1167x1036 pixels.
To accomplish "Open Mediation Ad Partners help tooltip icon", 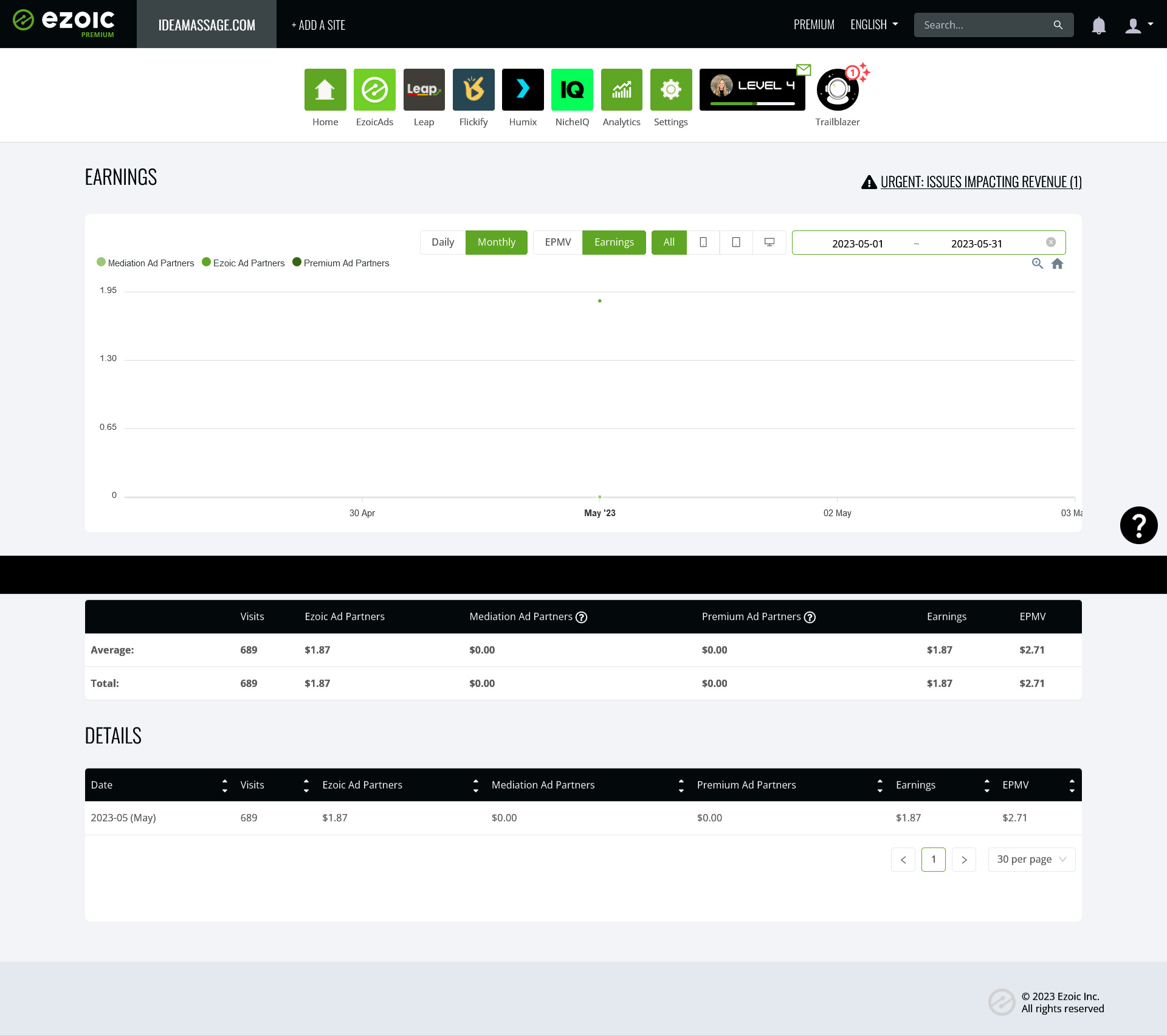I will [x=581, y=617].
